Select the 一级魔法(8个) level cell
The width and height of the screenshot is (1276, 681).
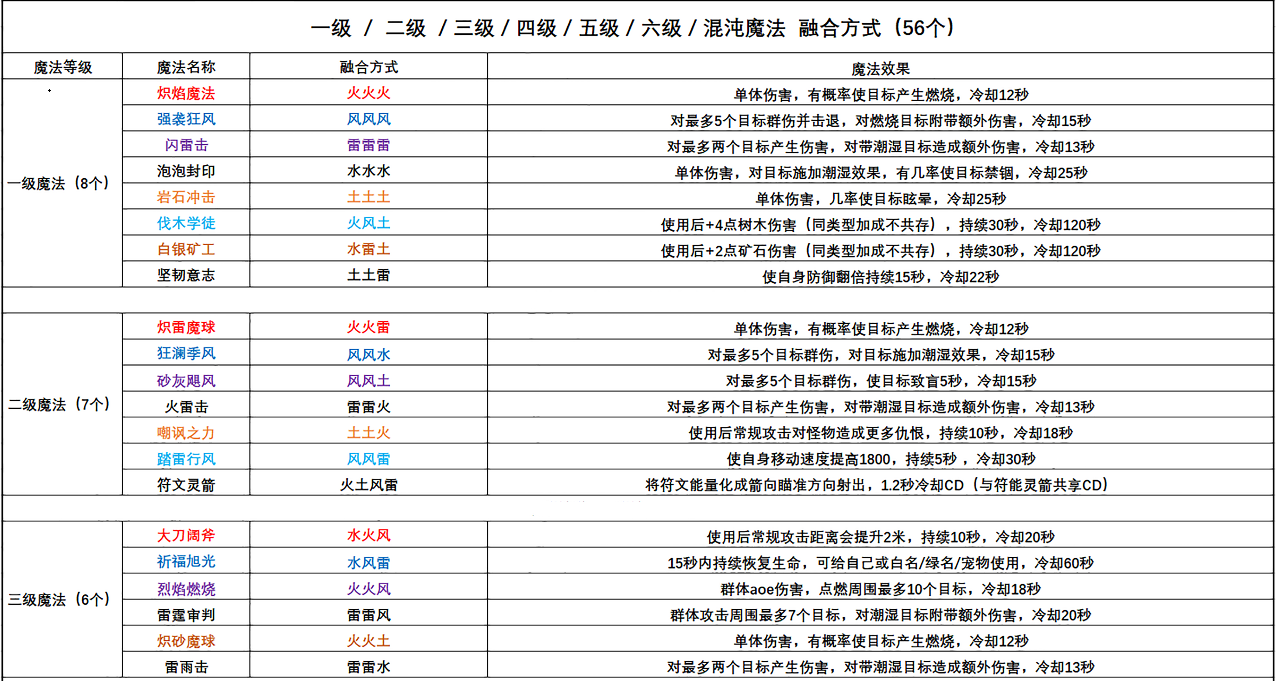(62, 184)
